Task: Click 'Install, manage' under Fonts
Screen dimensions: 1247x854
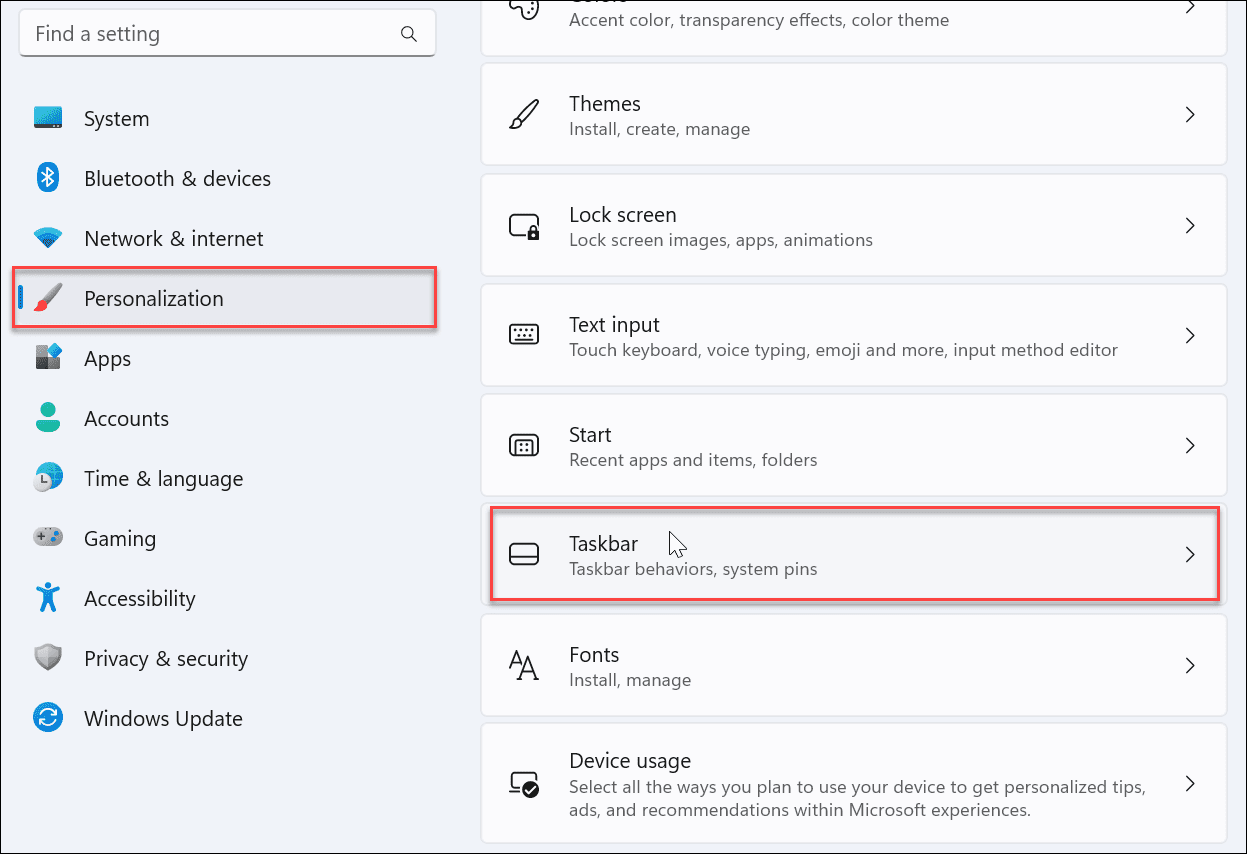Action: coord(630,680)
